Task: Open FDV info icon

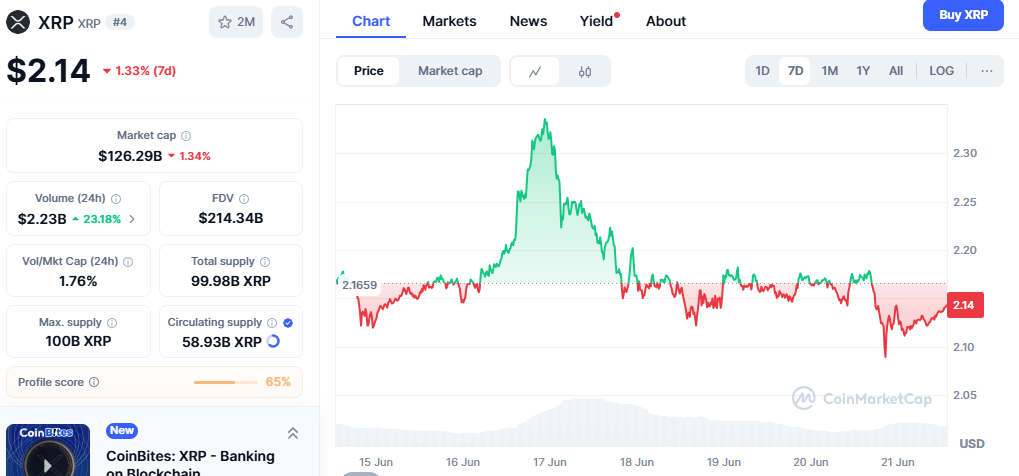Action: tap(244, 199)
